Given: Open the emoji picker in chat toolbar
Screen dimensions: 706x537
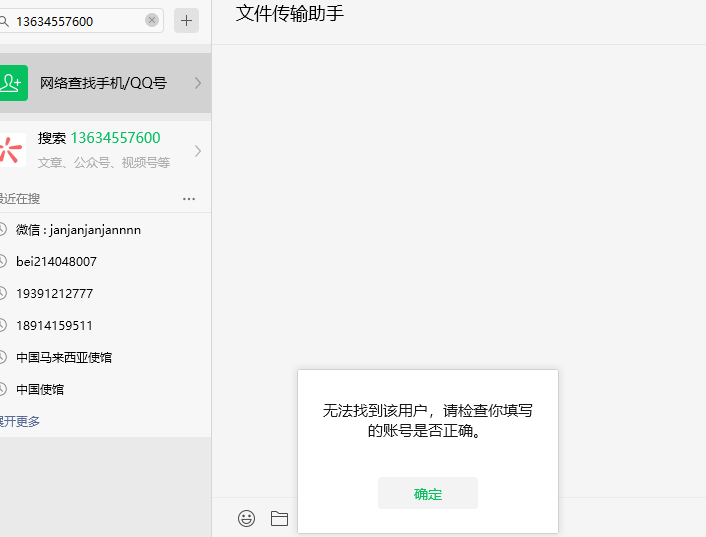Looking at the screenshot, I should click(x=246, y=518).
